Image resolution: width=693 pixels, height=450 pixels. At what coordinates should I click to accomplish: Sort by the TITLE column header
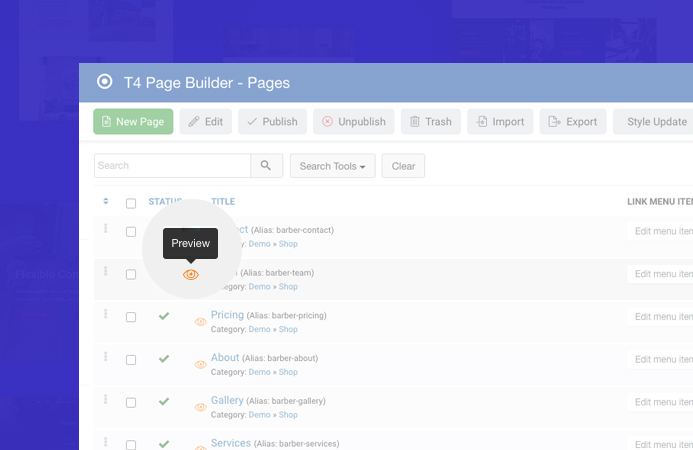point(223,202)
